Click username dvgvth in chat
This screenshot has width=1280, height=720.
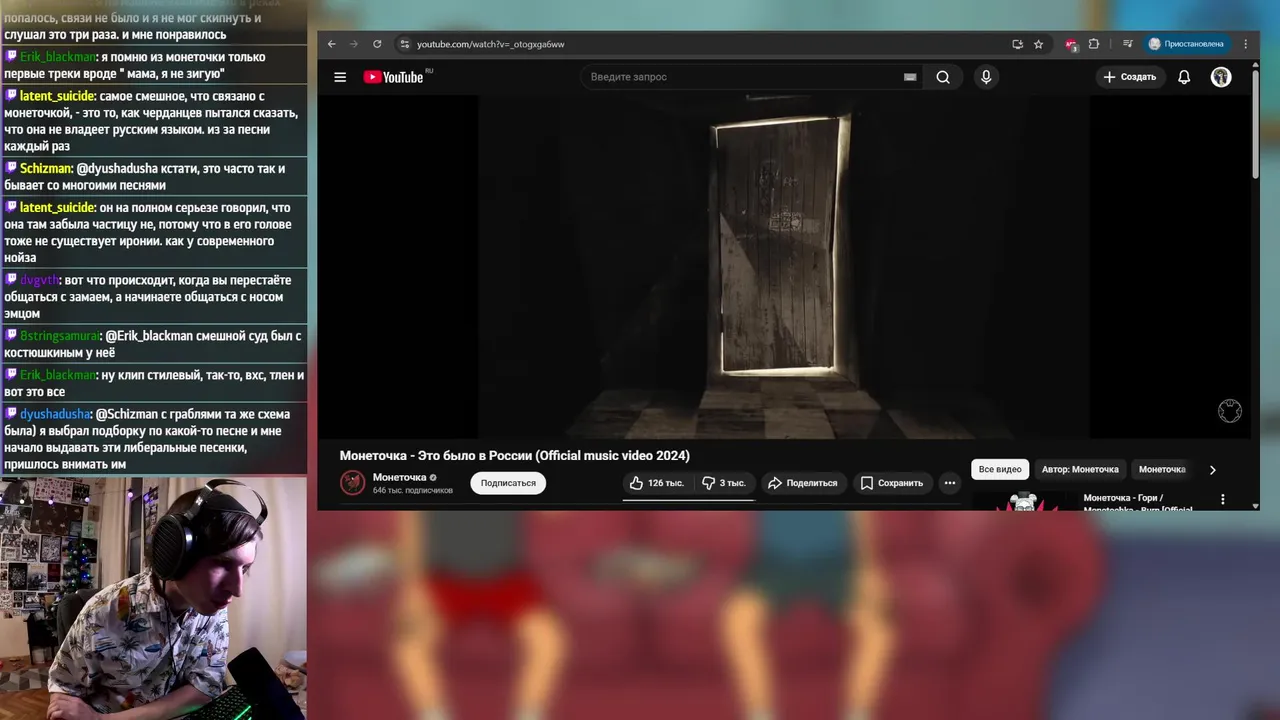(40, 280)
